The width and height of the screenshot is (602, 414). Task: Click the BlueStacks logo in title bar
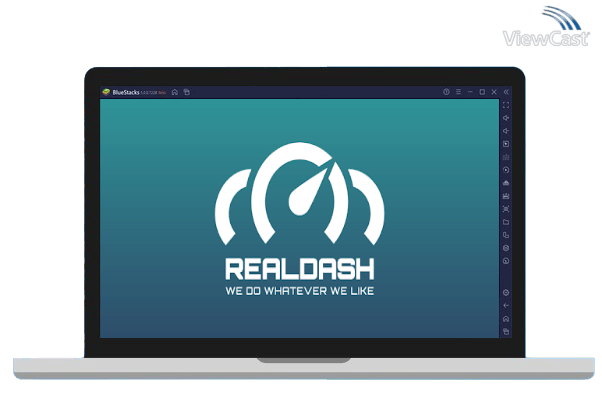[106, 92]
